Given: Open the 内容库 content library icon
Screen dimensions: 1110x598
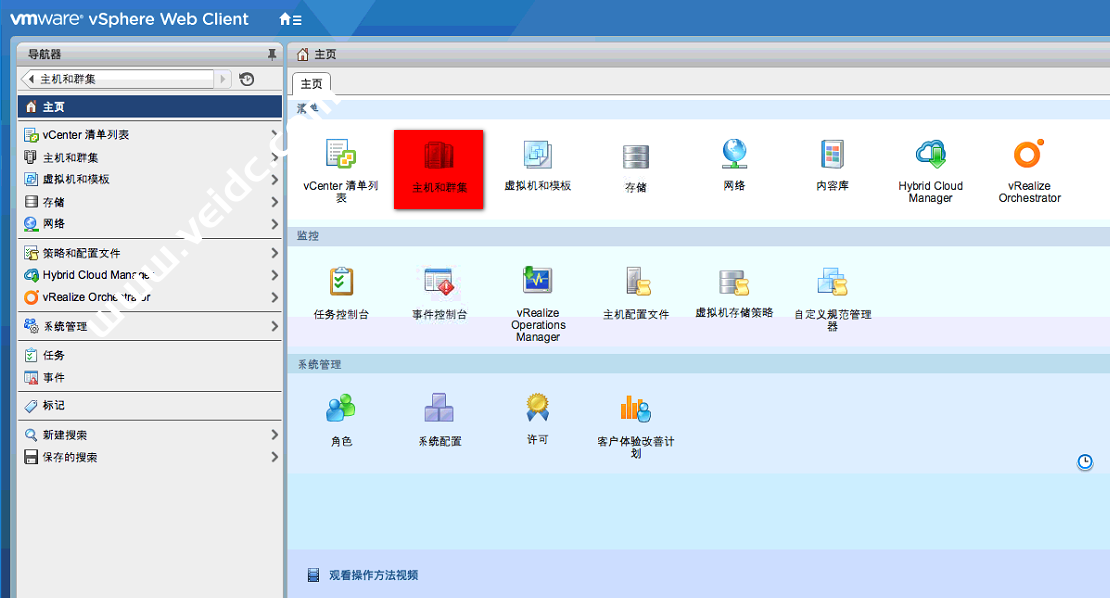Looking at the screenshot, I should pos(832,155).
